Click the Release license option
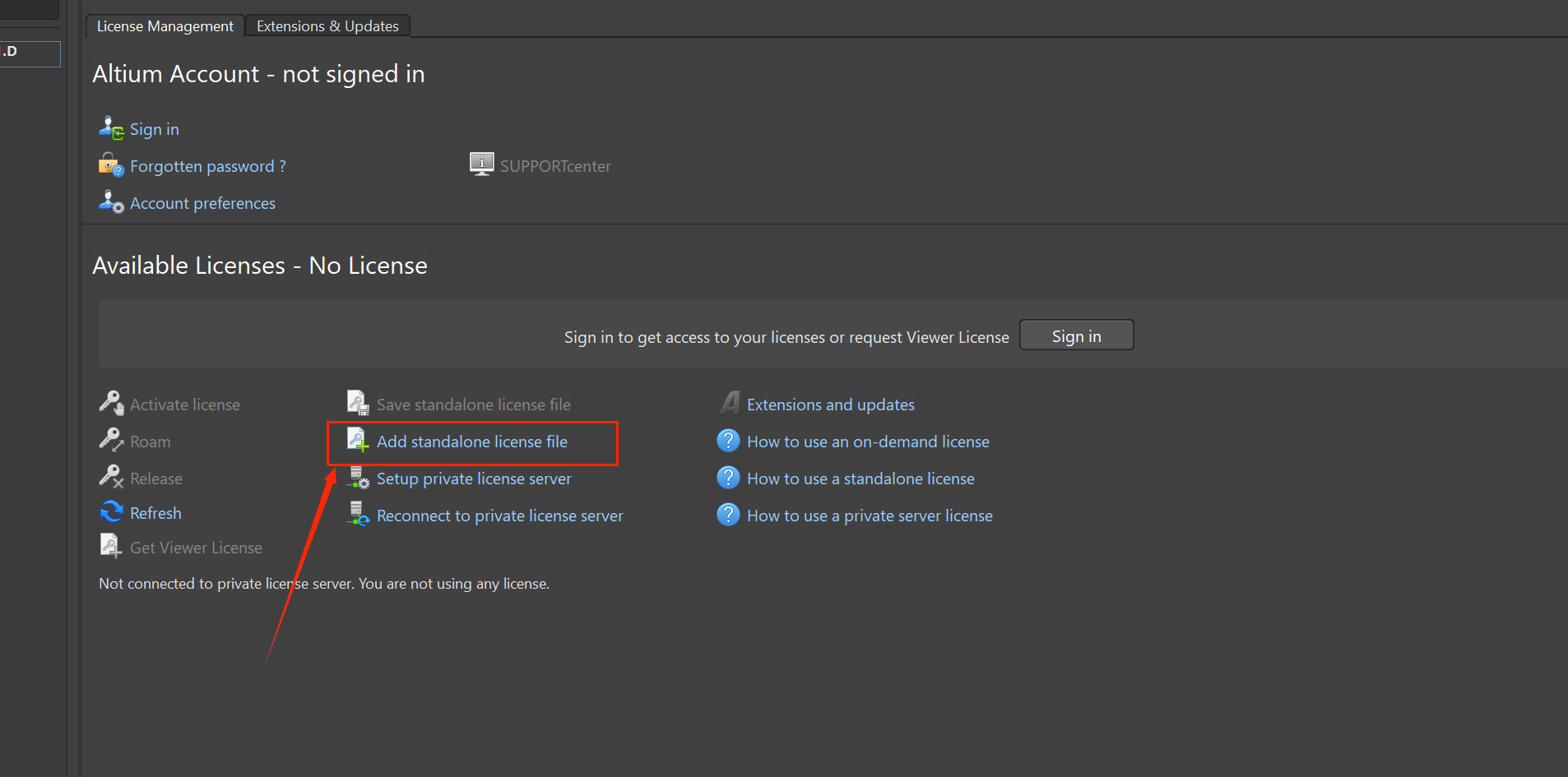The image size is (1568, 777). [x=156, y=479]
